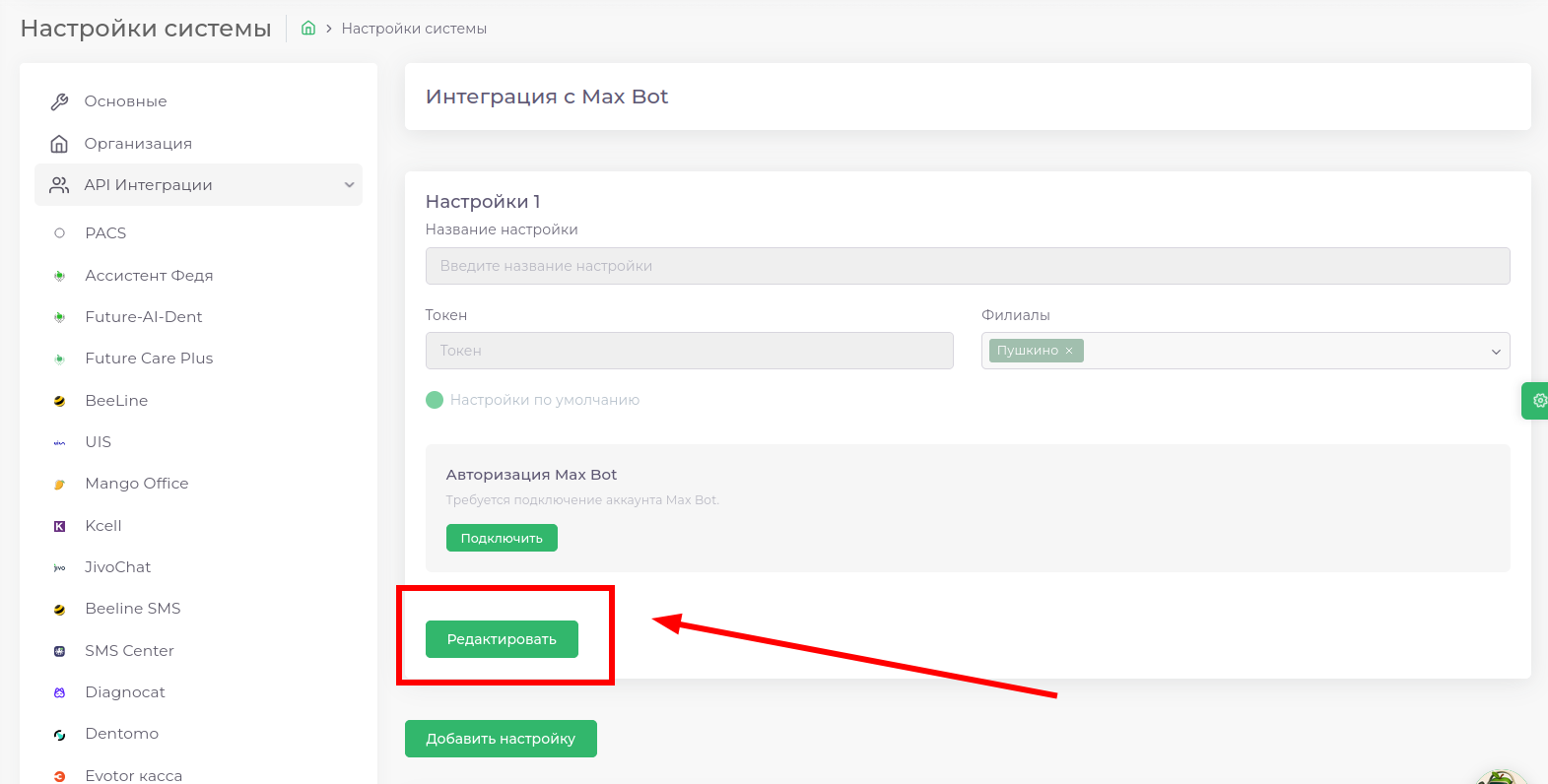
Task: Toggle the Настройки по умолчанию switch
Action: pyautogui.click(x=435, y=400)
